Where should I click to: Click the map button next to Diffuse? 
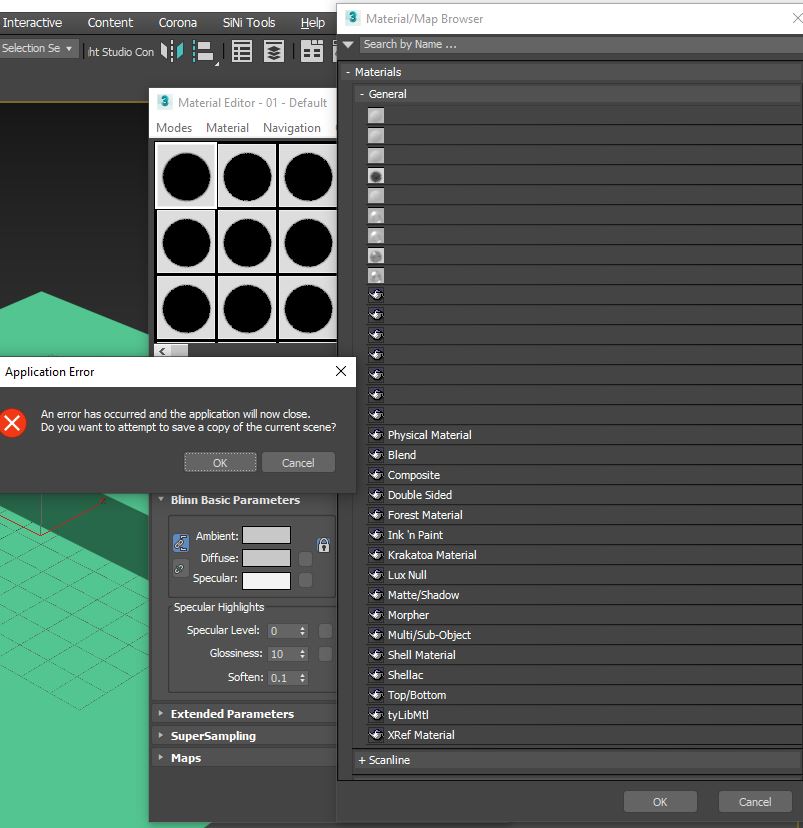click(306, 559)
